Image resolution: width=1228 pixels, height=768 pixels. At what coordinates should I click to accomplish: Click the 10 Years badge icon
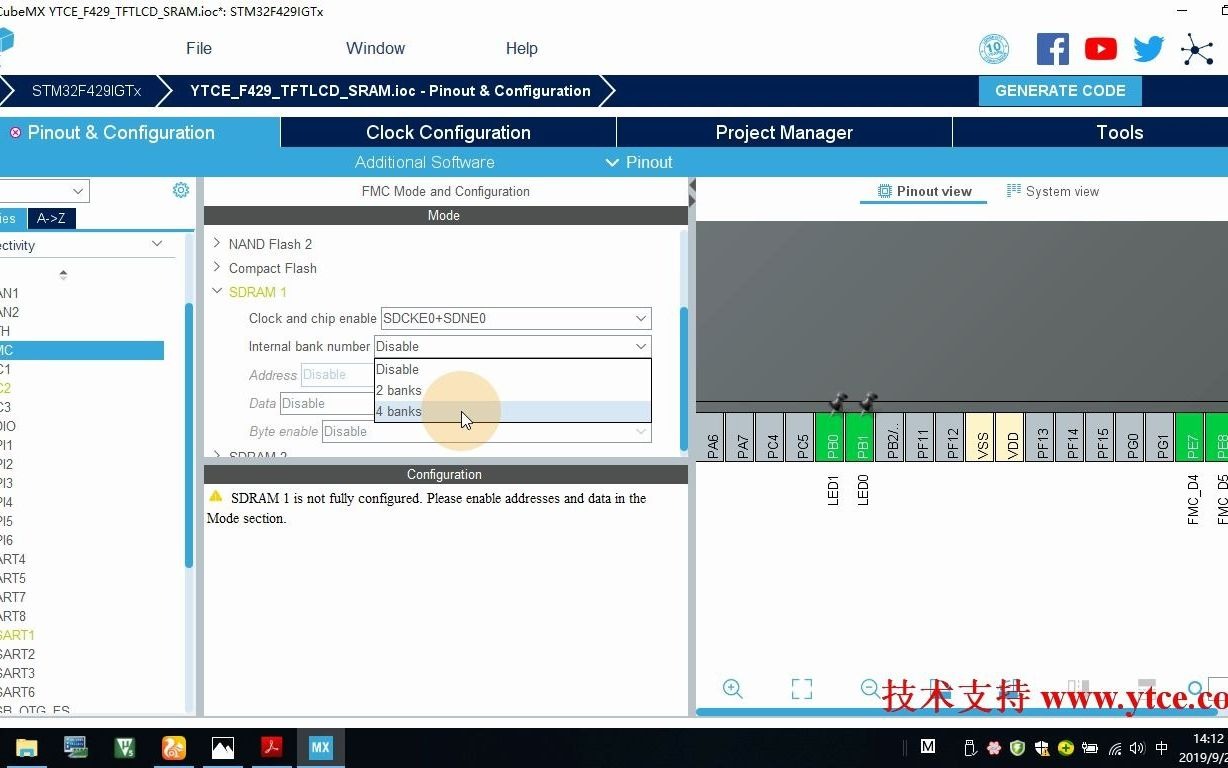[x=993, y=47]
